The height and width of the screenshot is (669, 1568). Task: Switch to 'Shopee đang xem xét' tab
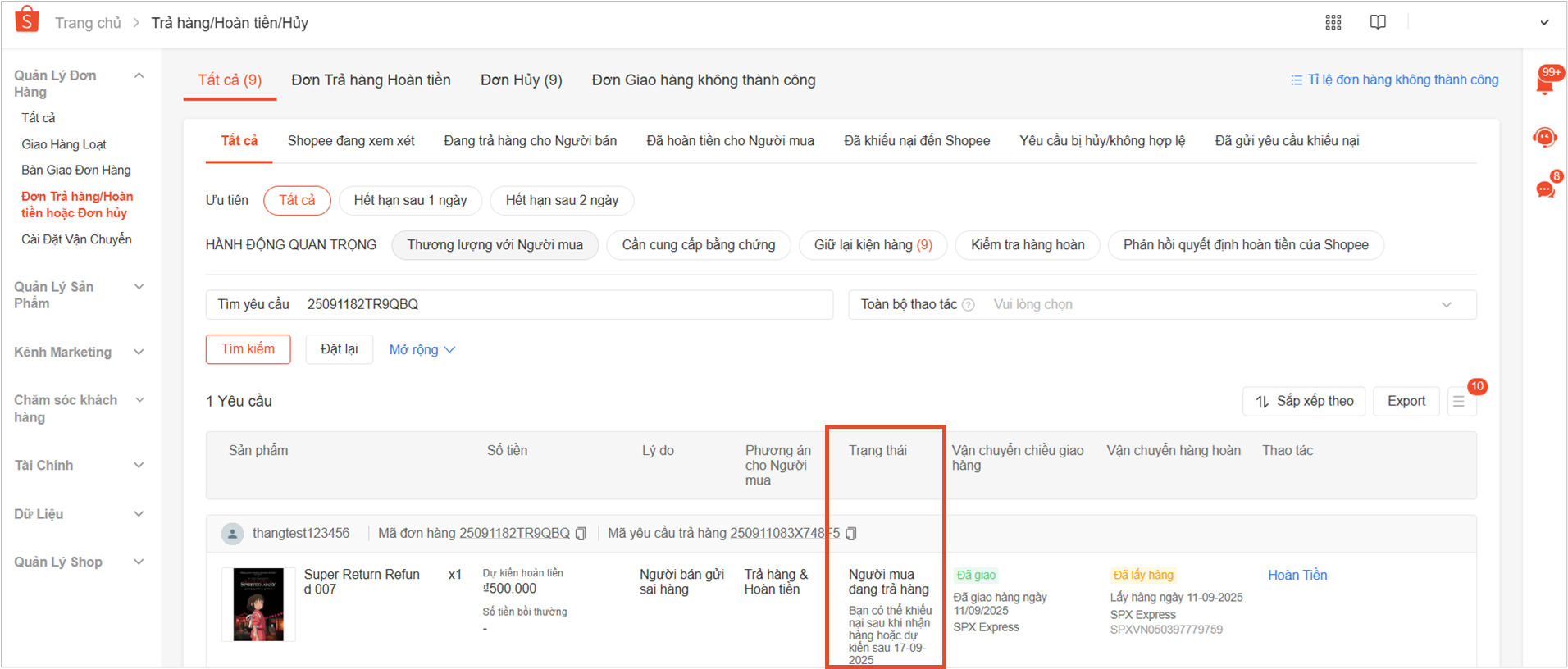pyautogui.click(x=351, y=141)
